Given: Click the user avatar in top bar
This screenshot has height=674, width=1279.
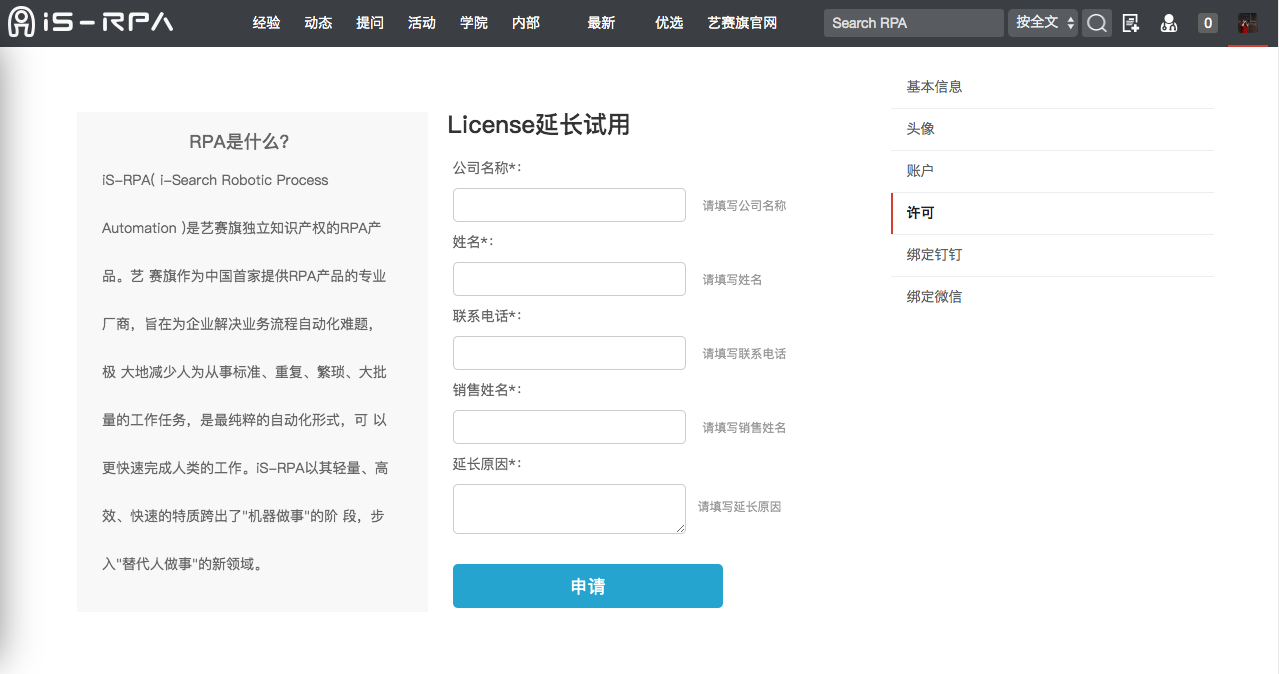Looking at the screenshot, I should (1247, 21).
